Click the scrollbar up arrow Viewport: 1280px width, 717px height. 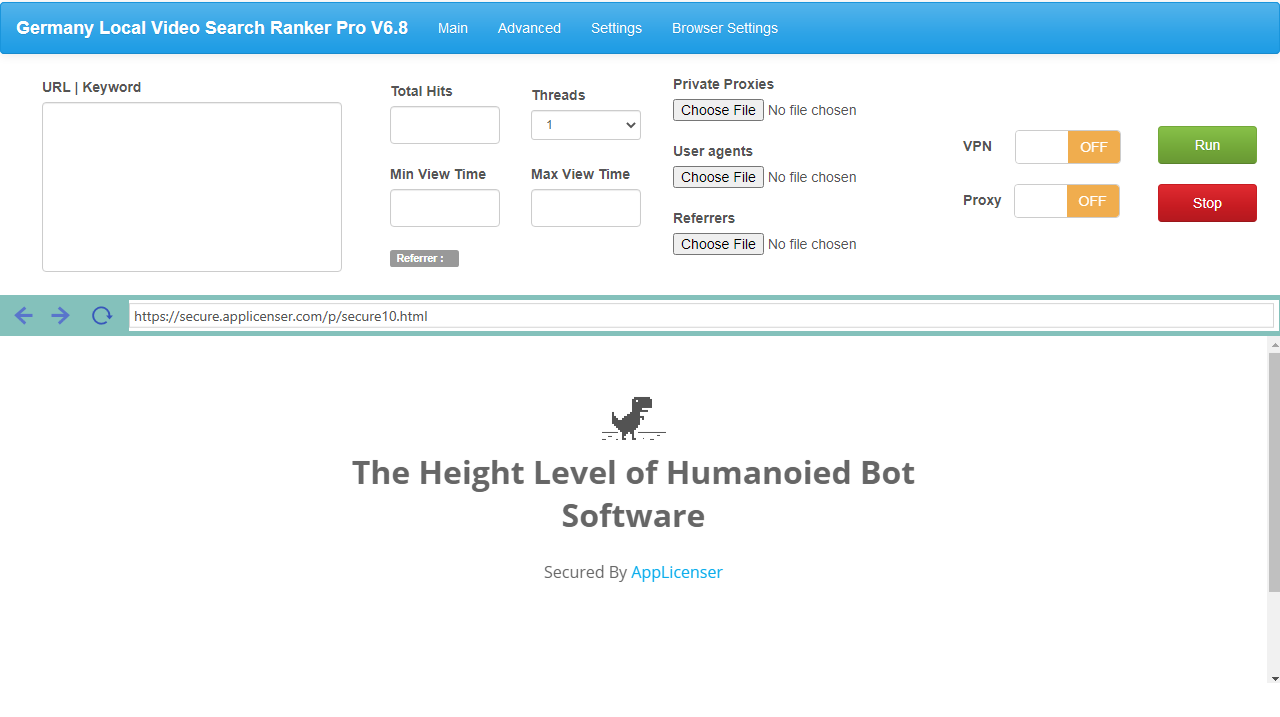point(1274,343)
